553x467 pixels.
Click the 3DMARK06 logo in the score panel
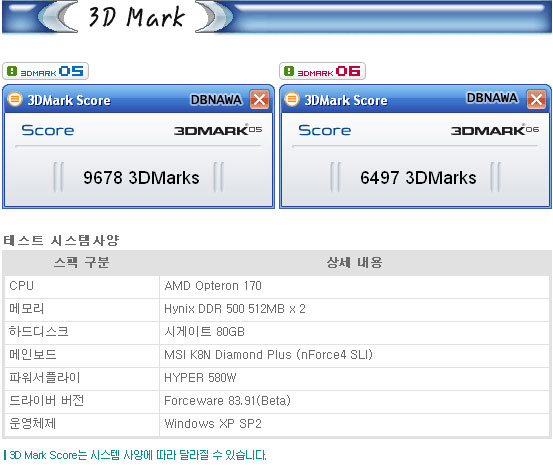[x=495, y=130]
